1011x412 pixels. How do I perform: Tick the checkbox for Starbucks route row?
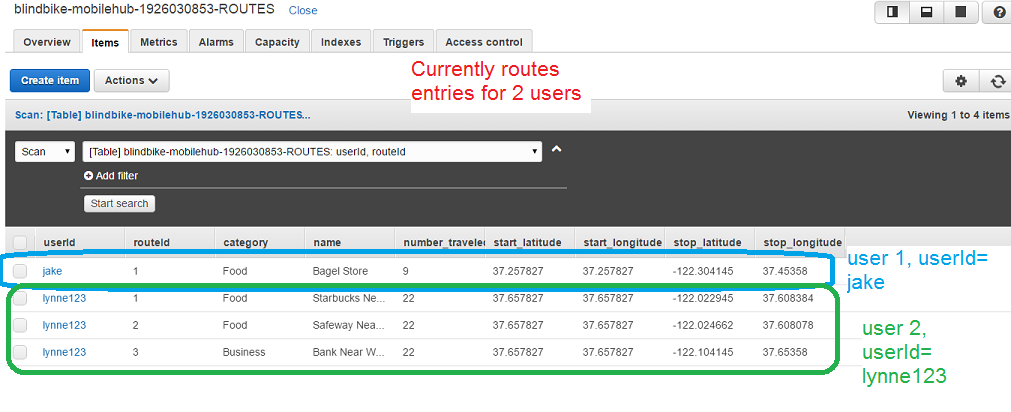pos(20,298)
